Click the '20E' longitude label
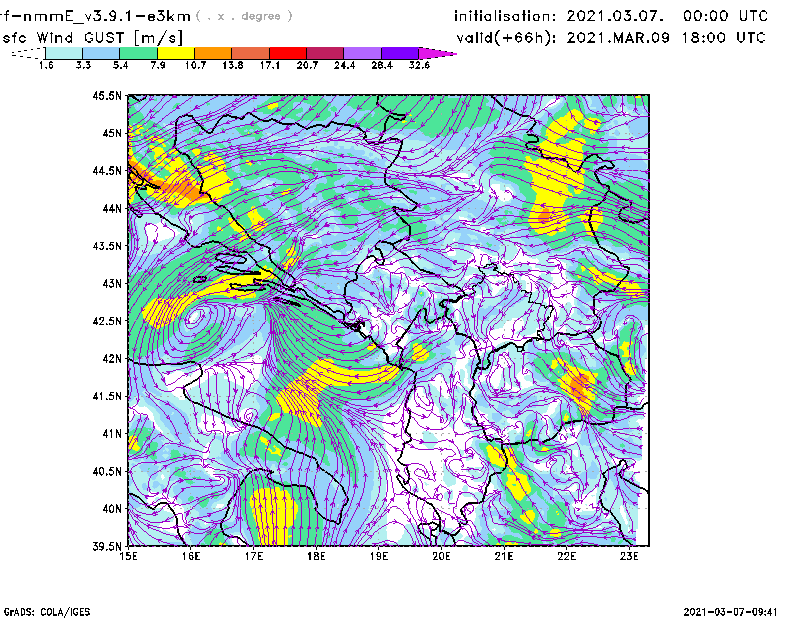Image resolution: width=800 pixels, height=618 pixels. 441,556
